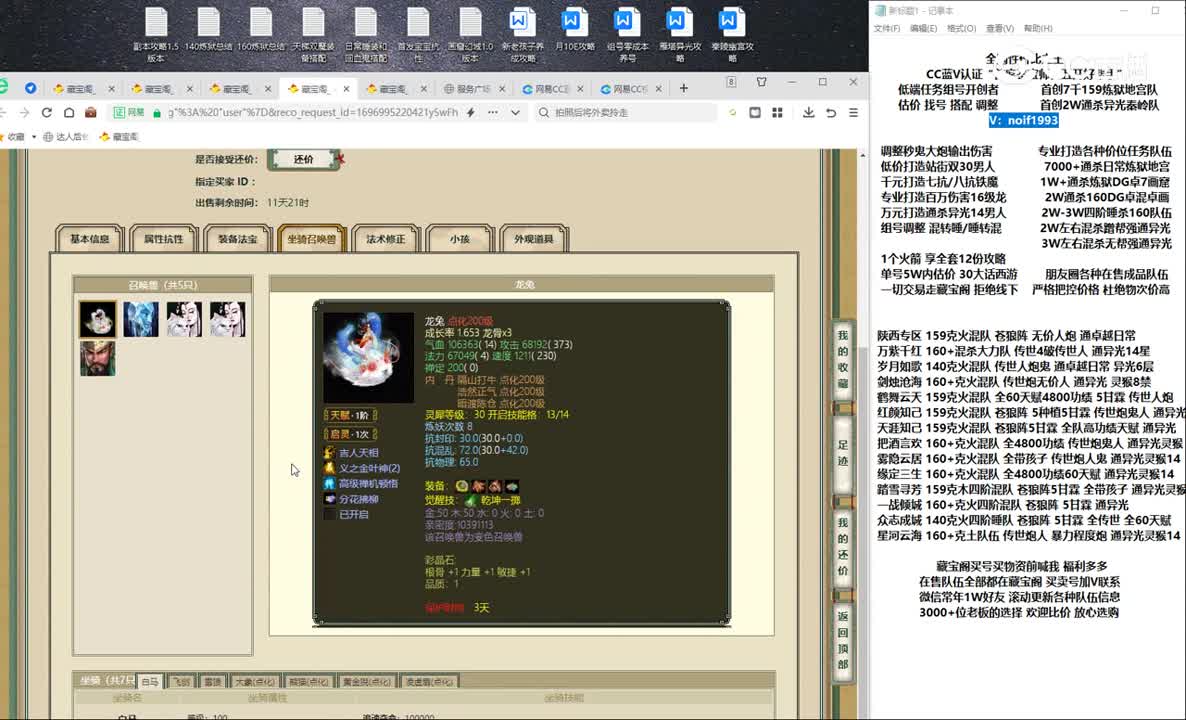This screenshot has width=1186, height=720.
Task: Reload the browser page
Action: (x=47, y=112)
